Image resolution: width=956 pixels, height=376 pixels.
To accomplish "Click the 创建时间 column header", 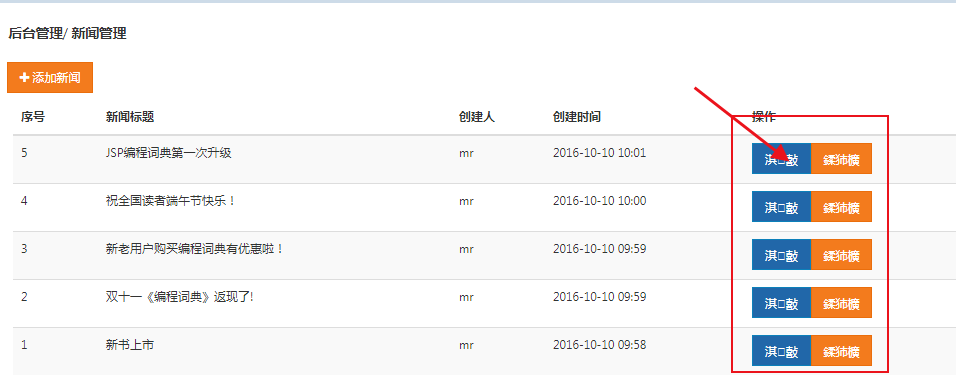I will 577,117.
